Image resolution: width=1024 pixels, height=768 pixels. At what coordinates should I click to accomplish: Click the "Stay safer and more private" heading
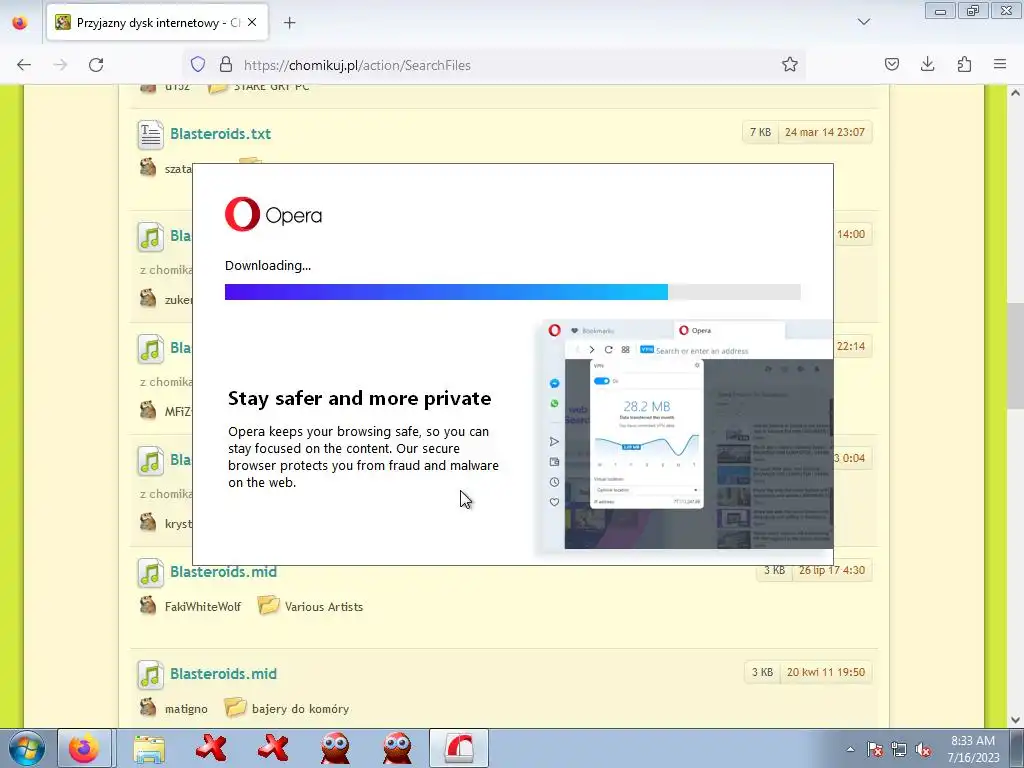[359, 398]
